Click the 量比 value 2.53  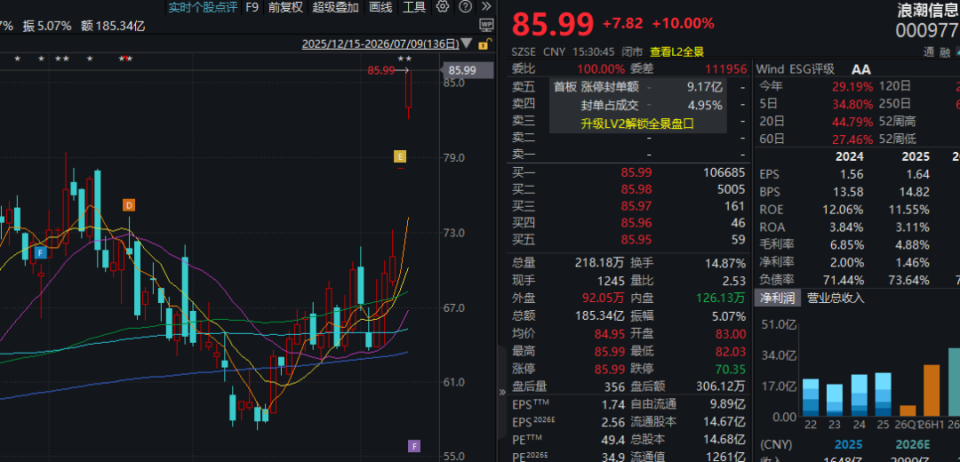pyautogui.click(x=733, y=281)
